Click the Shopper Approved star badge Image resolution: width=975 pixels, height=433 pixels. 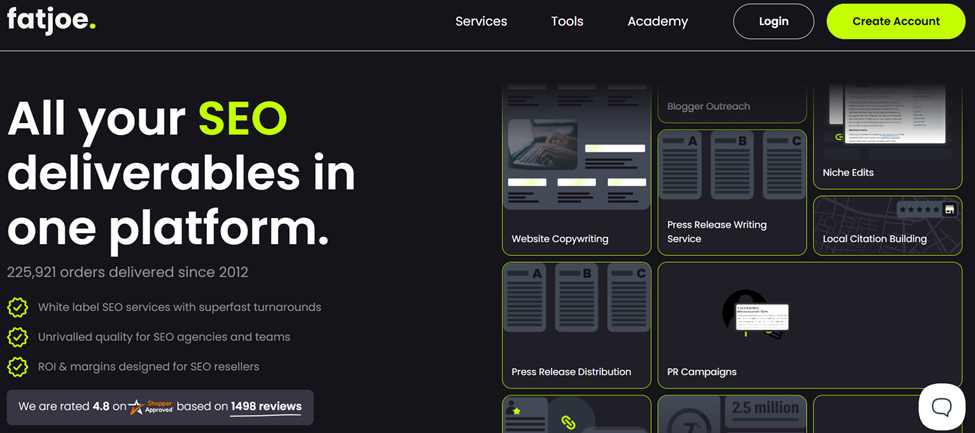(150, 407)
